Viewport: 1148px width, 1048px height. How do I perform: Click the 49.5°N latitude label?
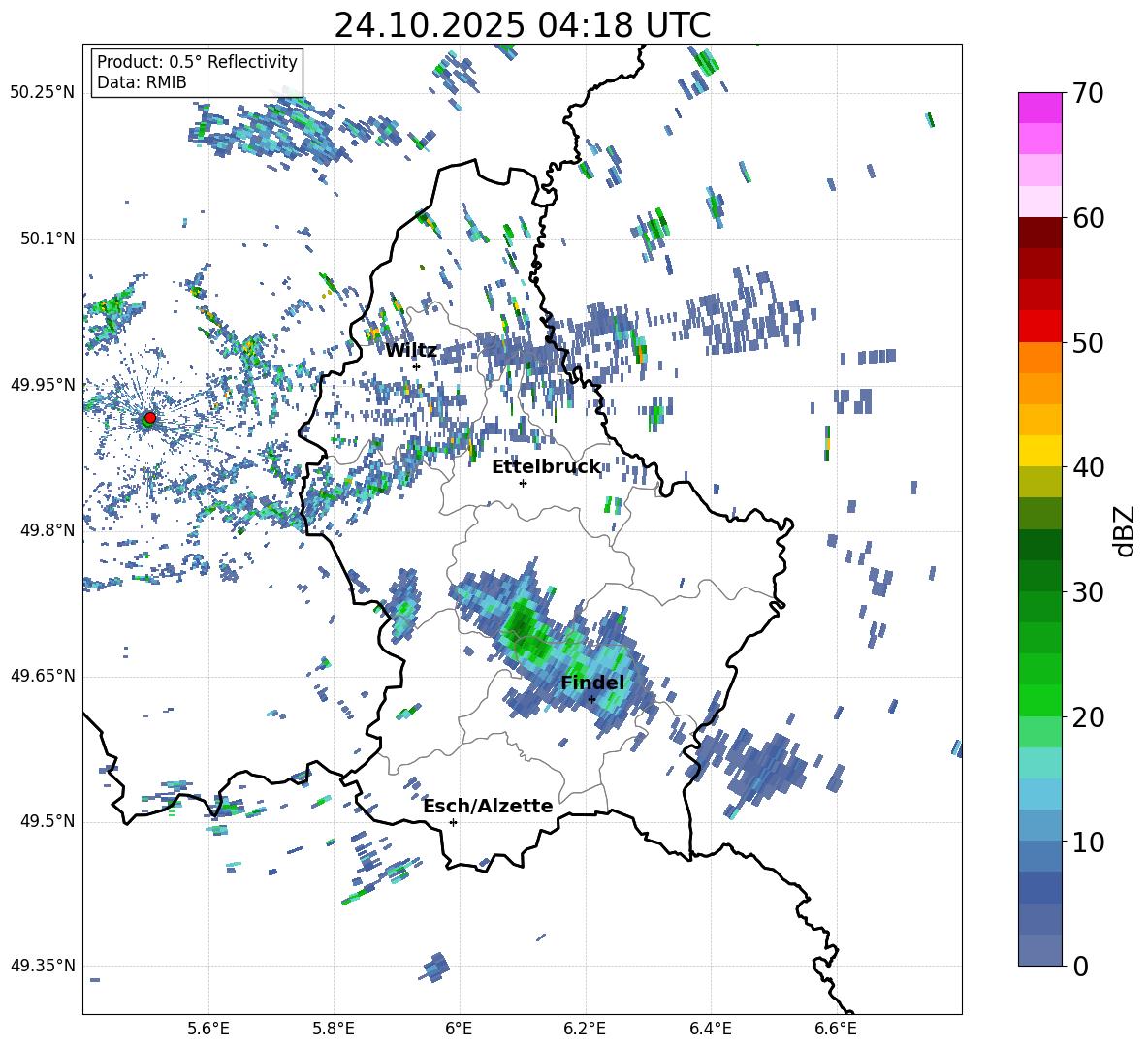pos(47,822)
